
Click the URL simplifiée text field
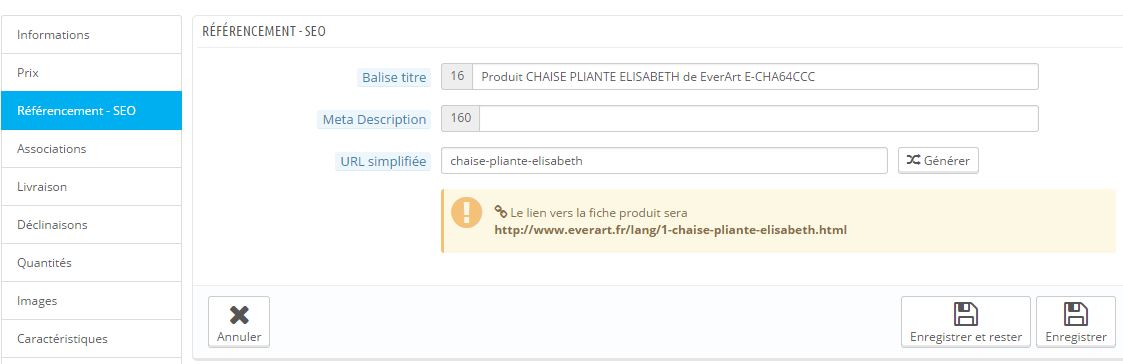pyautogui.click(x=665, y=161)
